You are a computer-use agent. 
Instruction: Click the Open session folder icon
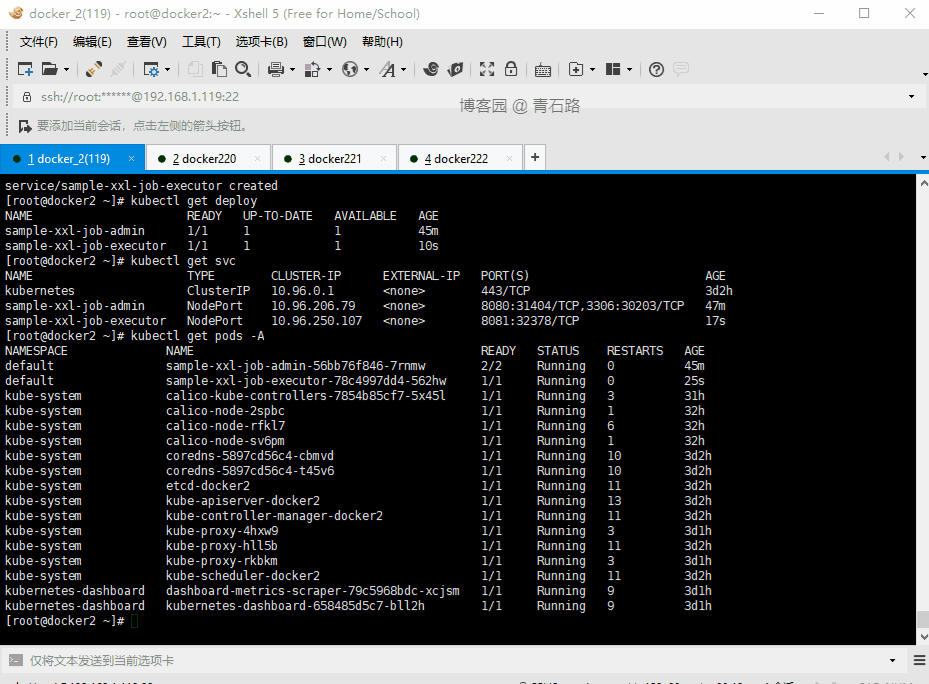click(x=49, y=69)
